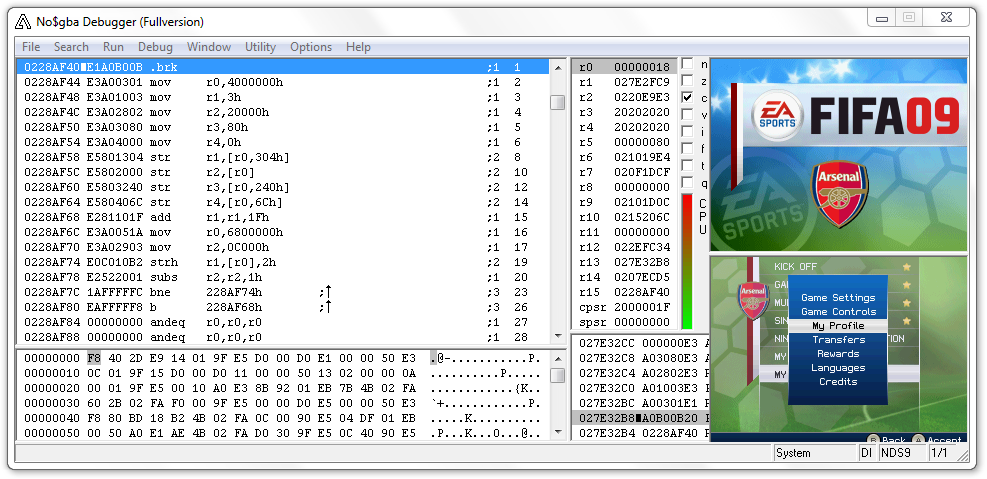Select the add r1,r1,1Fh instruction

283,217
